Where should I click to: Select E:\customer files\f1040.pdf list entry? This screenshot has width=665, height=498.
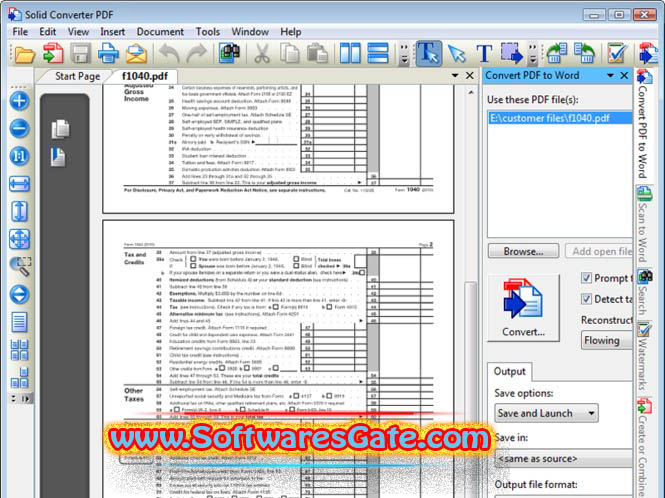560,118
